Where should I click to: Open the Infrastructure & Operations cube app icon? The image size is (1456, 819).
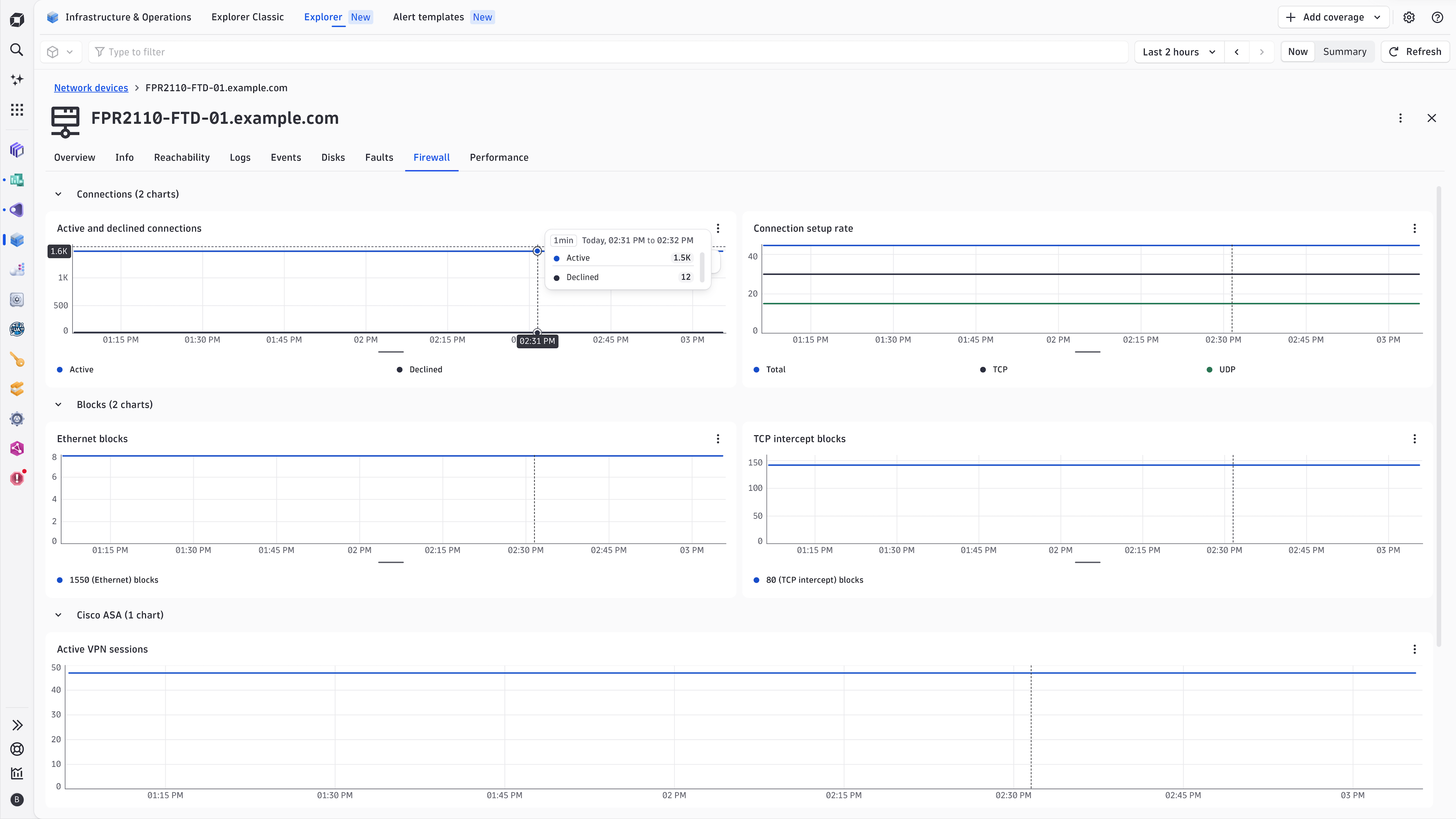tap(17, 240)
